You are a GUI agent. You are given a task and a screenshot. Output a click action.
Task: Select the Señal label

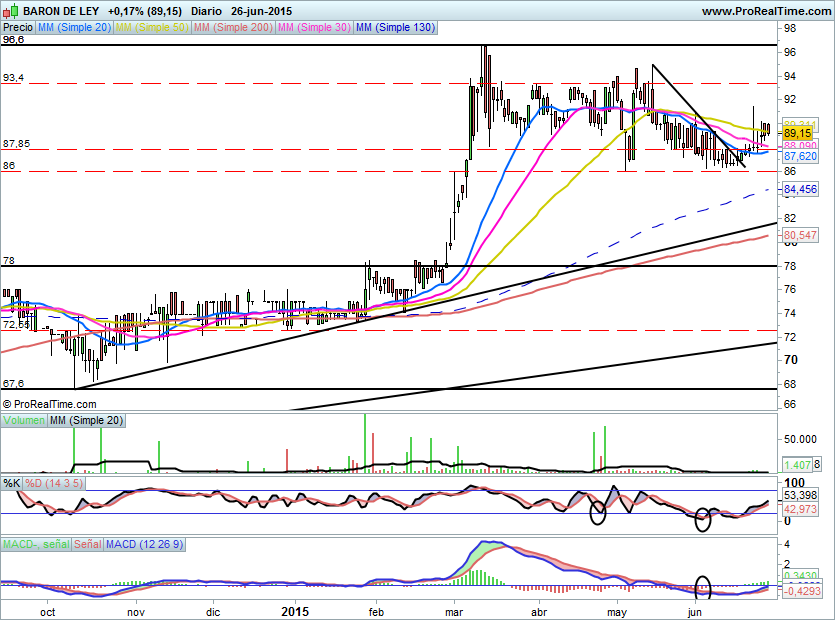pyautogui.click(x=88, y=544)
